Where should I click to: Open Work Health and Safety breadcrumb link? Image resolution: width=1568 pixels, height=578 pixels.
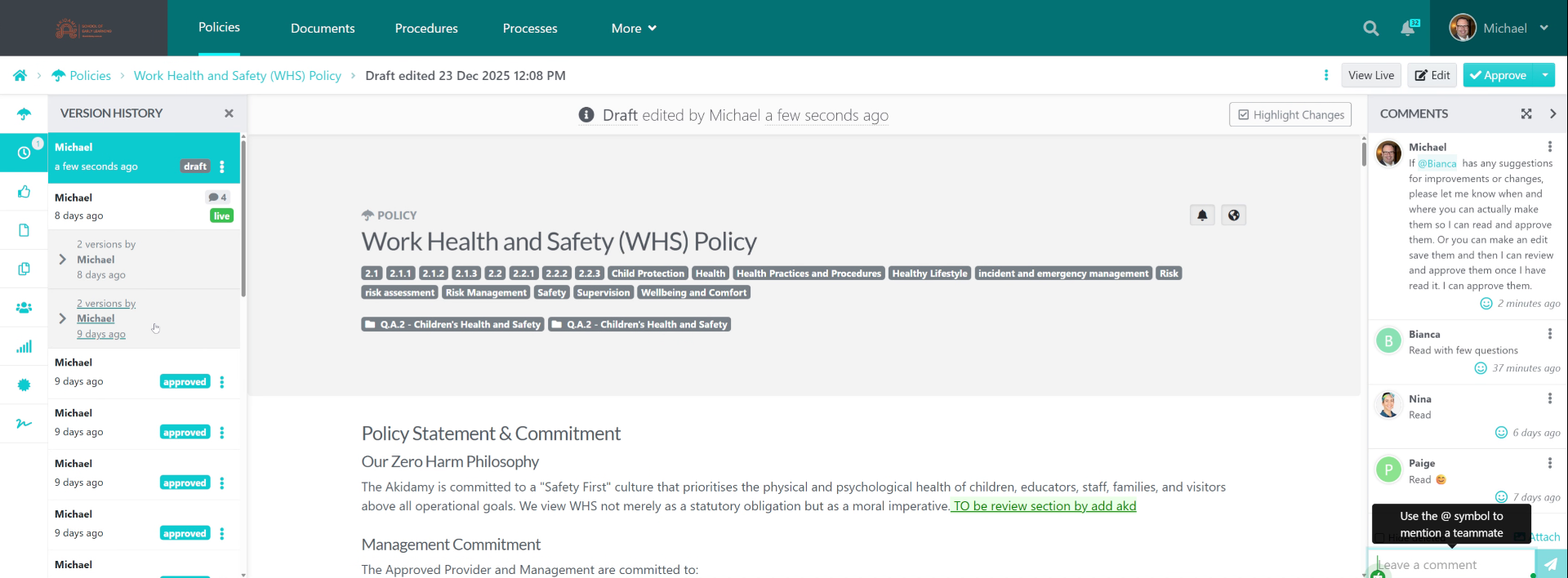pos(238,75)
